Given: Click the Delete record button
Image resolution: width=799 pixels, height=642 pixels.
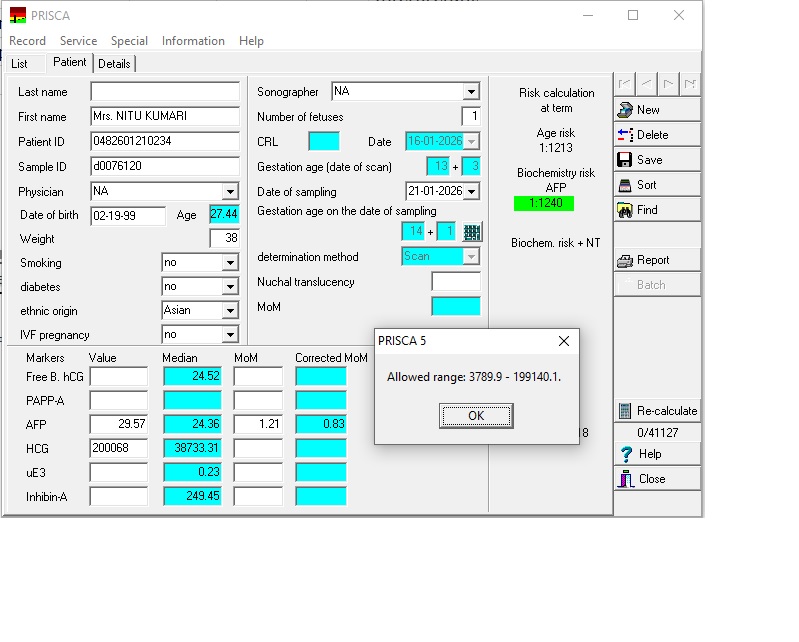Looking at the screenshot, I should click(x=656, y=135).
